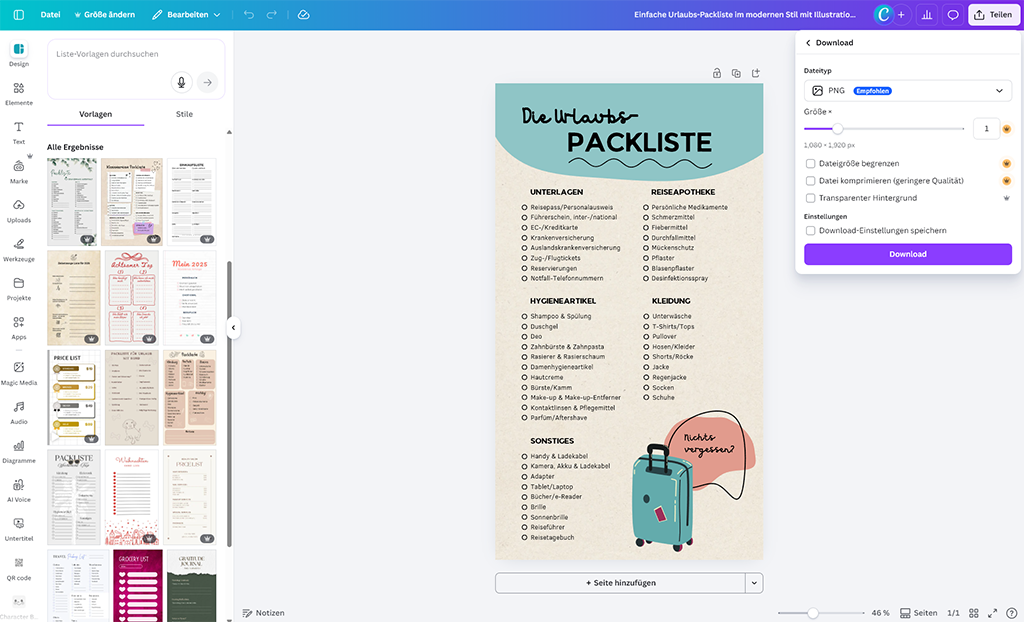Select the GROCERY LIST template thumbnail
1024x622 pixels.
tap(137, 586)
